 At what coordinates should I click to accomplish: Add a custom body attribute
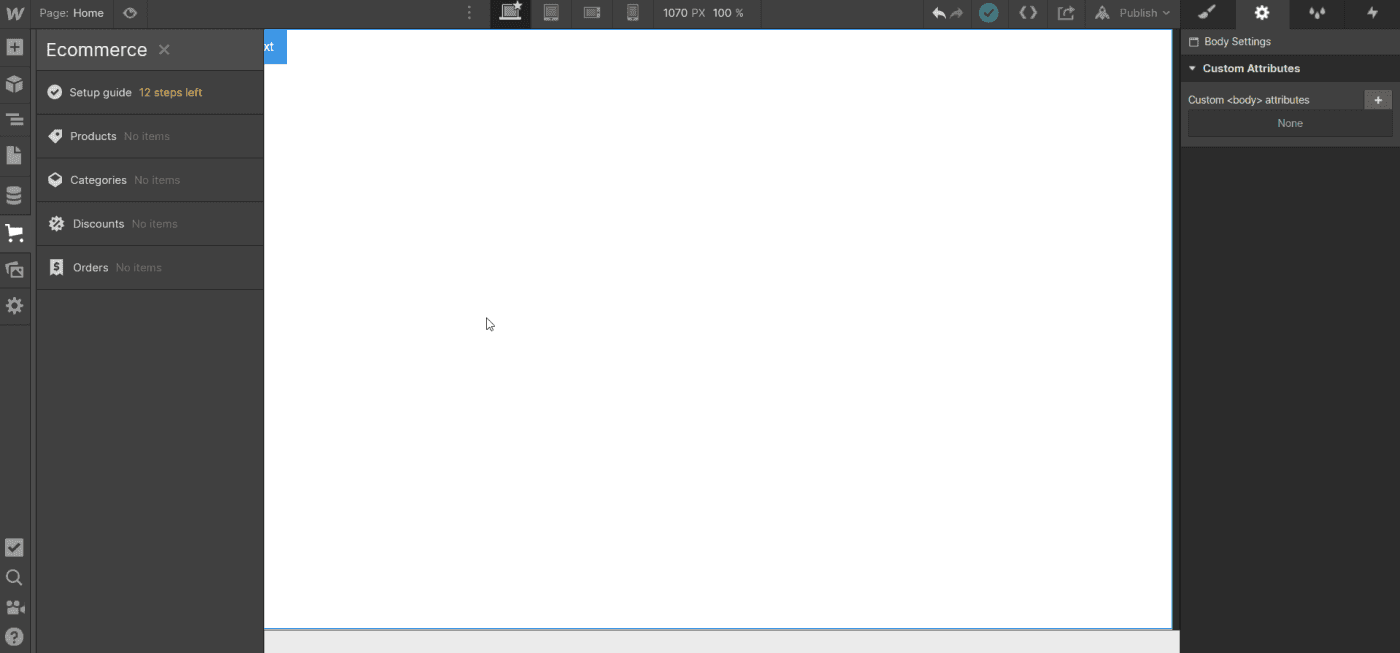pyautogui.click(x=1378, y=100)
